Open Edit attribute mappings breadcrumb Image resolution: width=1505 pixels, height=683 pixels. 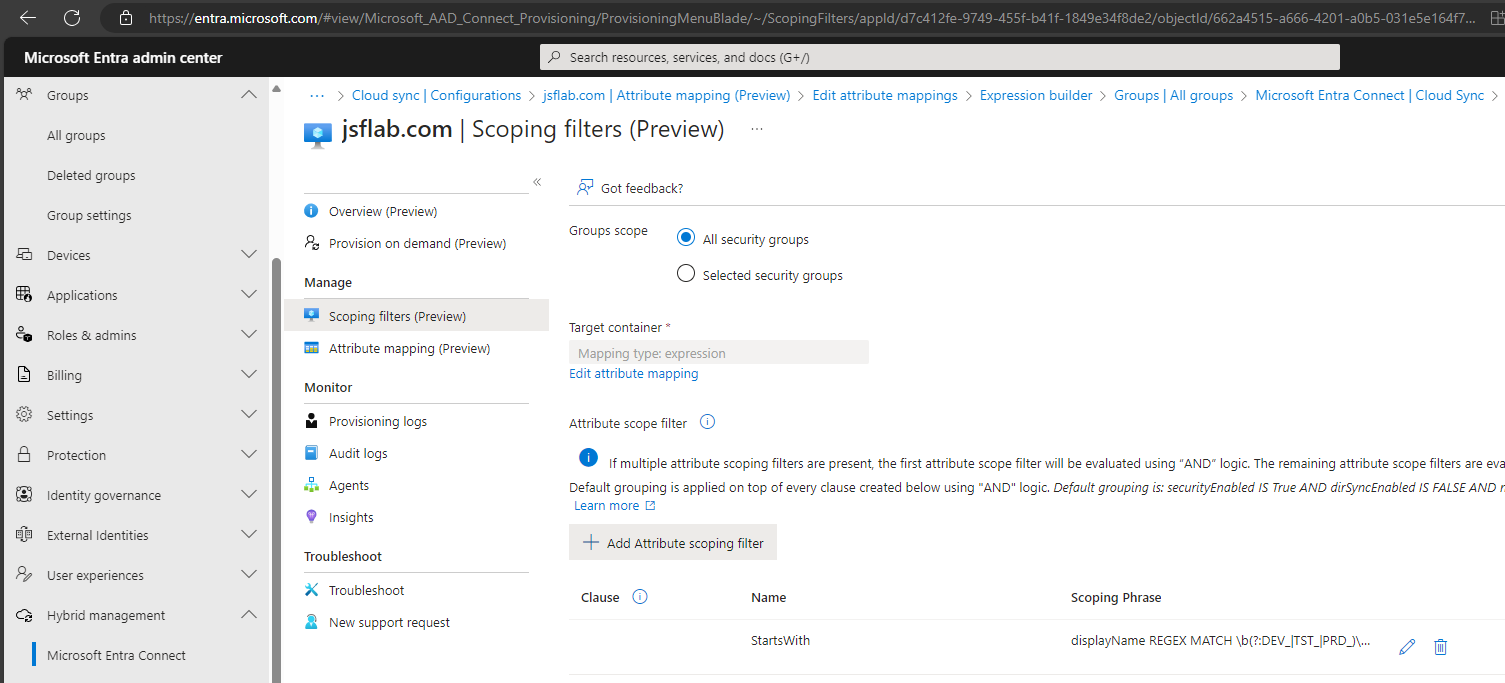coord(885,95)
